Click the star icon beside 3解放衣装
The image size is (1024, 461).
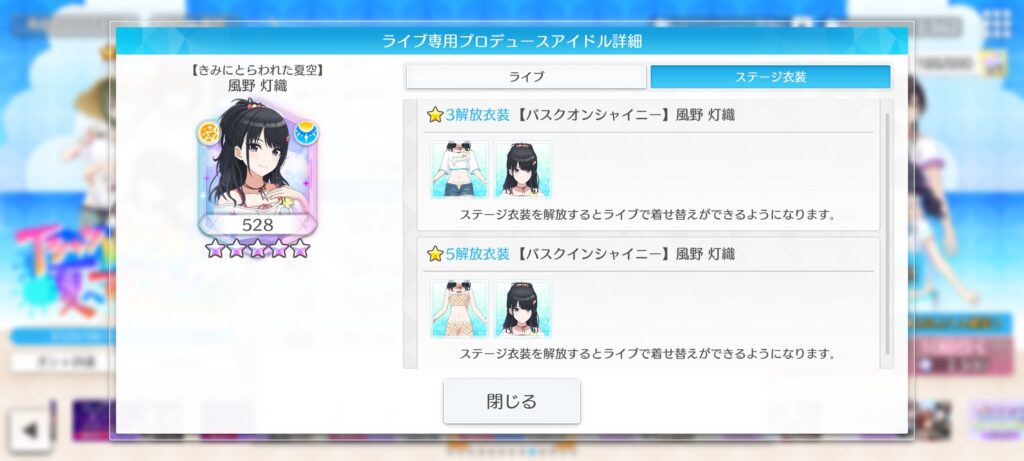coord(435,116)
